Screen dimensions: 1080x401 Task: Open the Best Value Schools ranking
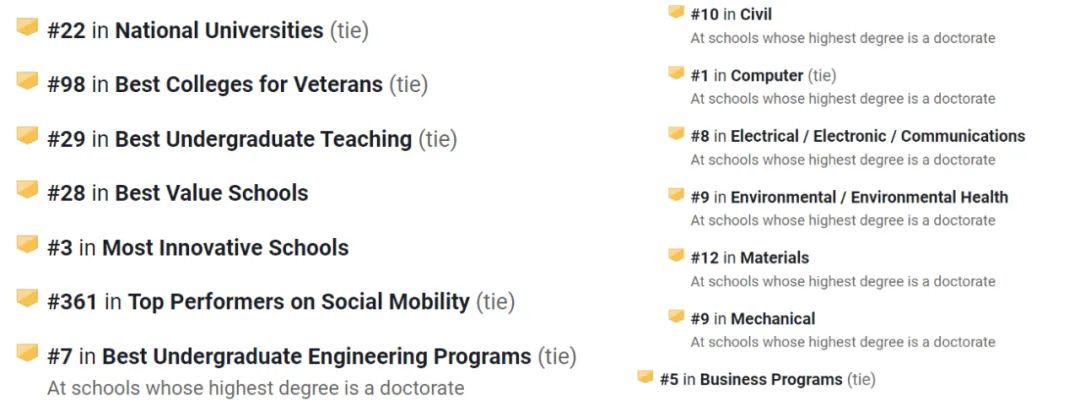[x=211, y=193]
